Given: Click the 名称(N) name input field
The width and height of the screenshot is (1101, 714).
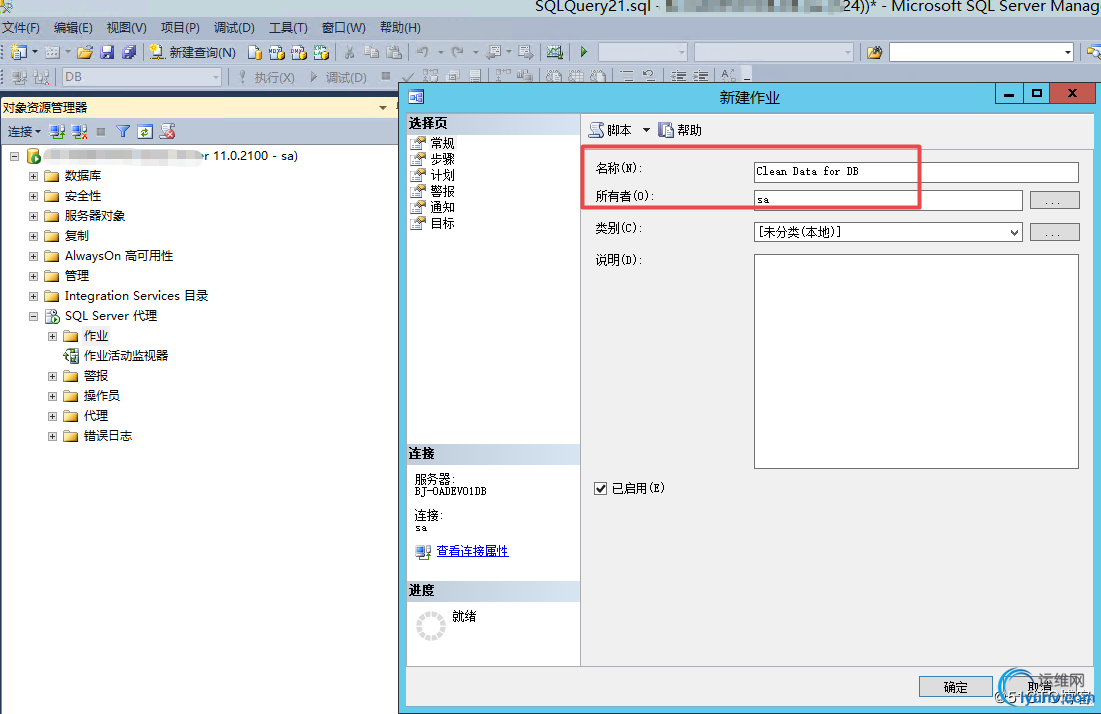Looking at the screenshot, I should 916,172.
